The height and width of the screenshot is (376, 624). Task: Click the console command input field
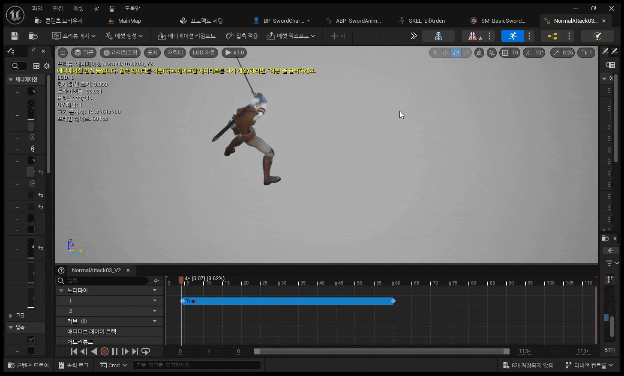click(x=197, y=365)
